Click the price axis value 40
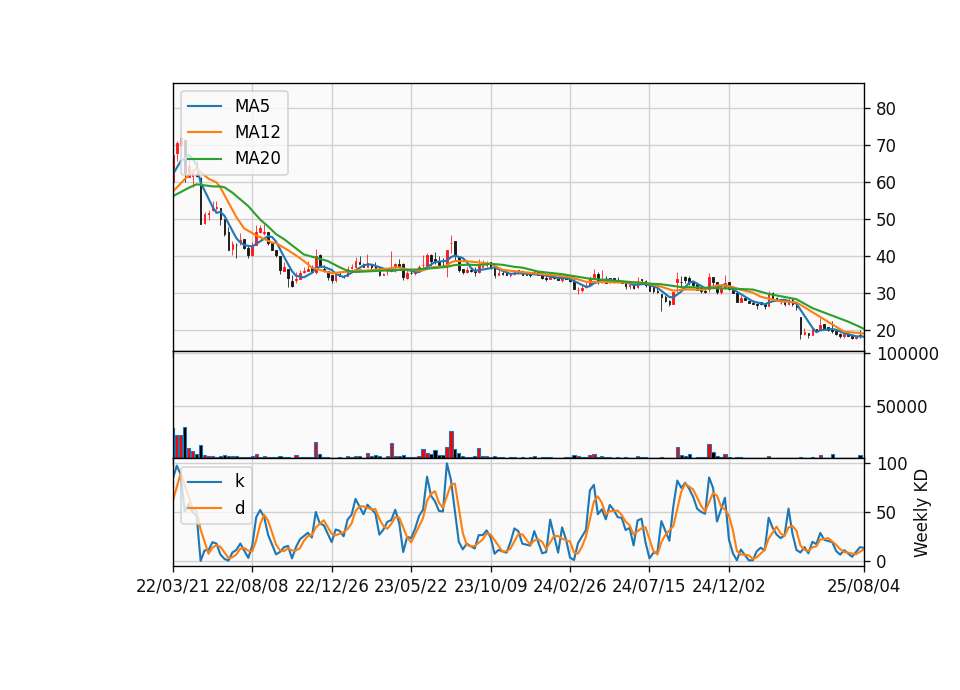960x690 pixels. [x=886, y=257]
